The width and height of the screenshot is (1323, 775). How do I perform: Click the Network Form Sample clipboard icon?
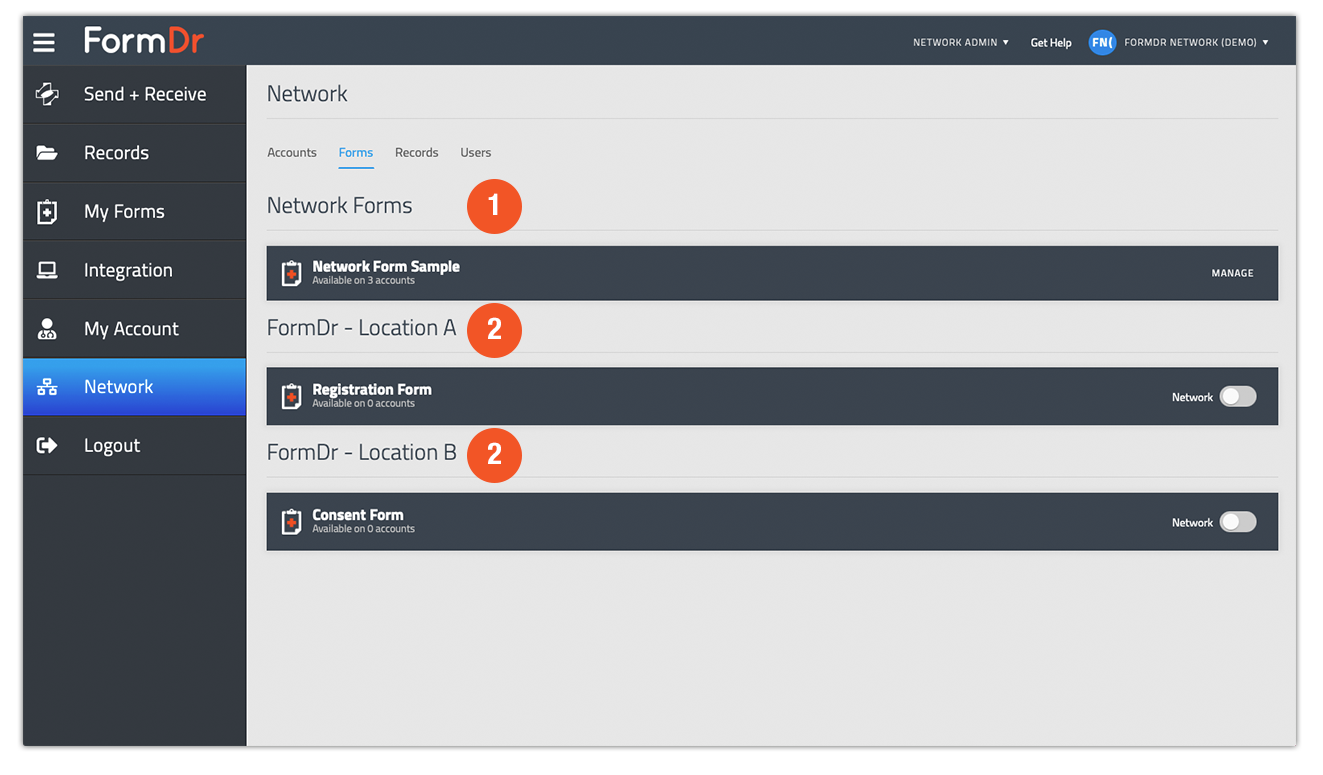point(291,272)
